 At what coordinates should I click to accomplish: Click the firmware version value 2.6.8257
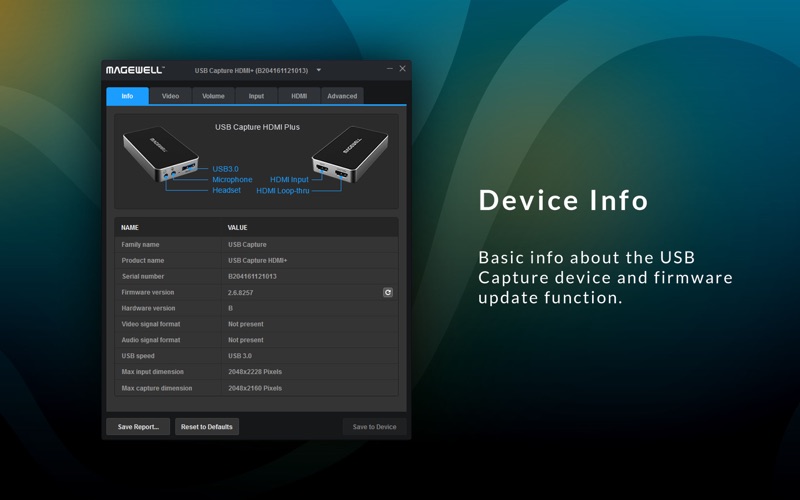240,292
